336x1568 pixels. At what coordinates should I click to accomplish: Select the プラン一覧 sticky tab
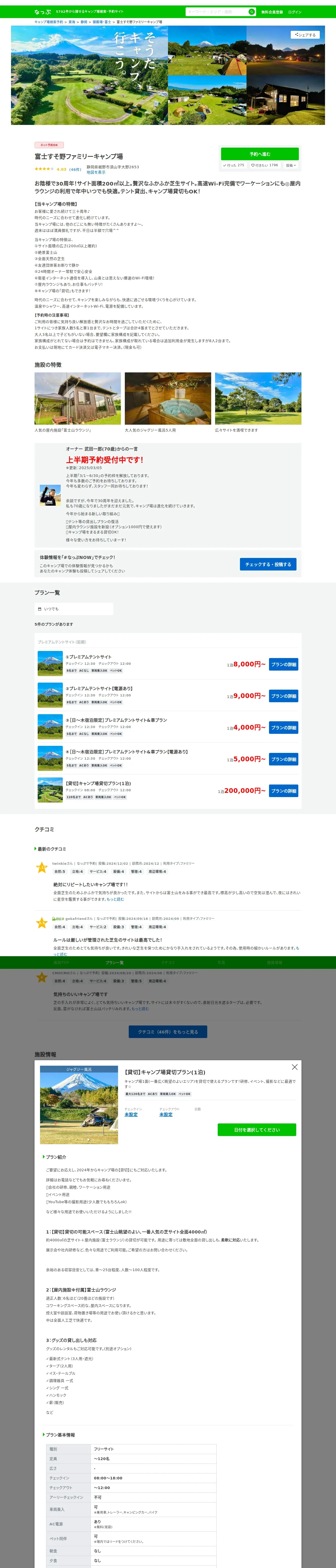115,962
